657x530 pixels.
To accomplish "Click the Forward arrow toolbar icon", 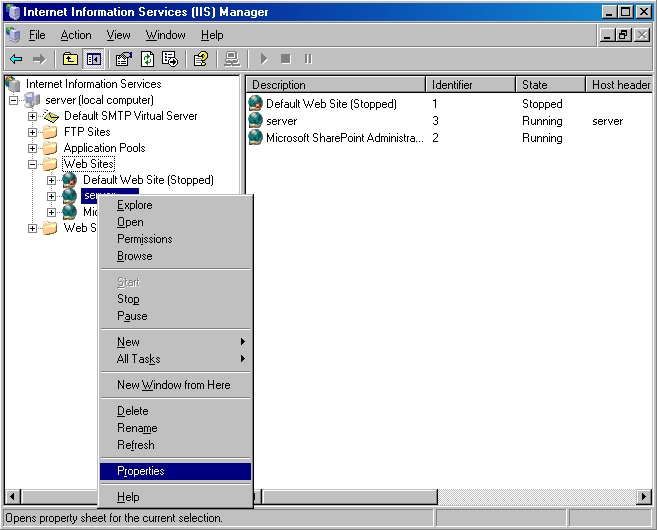I will pyautogui.click(x=39, y=59).
